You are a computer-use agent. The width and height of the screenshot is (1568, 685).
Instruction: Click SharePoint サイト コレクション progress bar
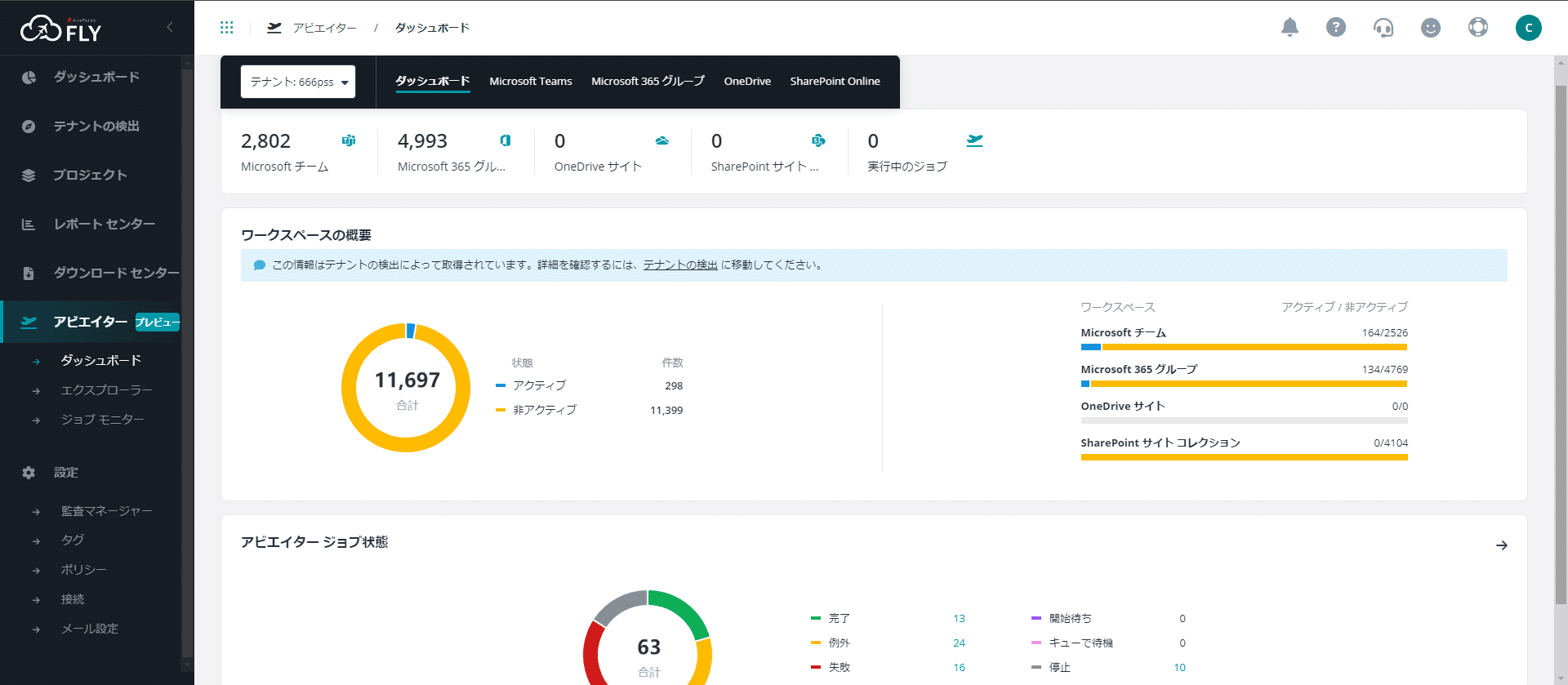pyautogui.click(x=1244, y=457)
